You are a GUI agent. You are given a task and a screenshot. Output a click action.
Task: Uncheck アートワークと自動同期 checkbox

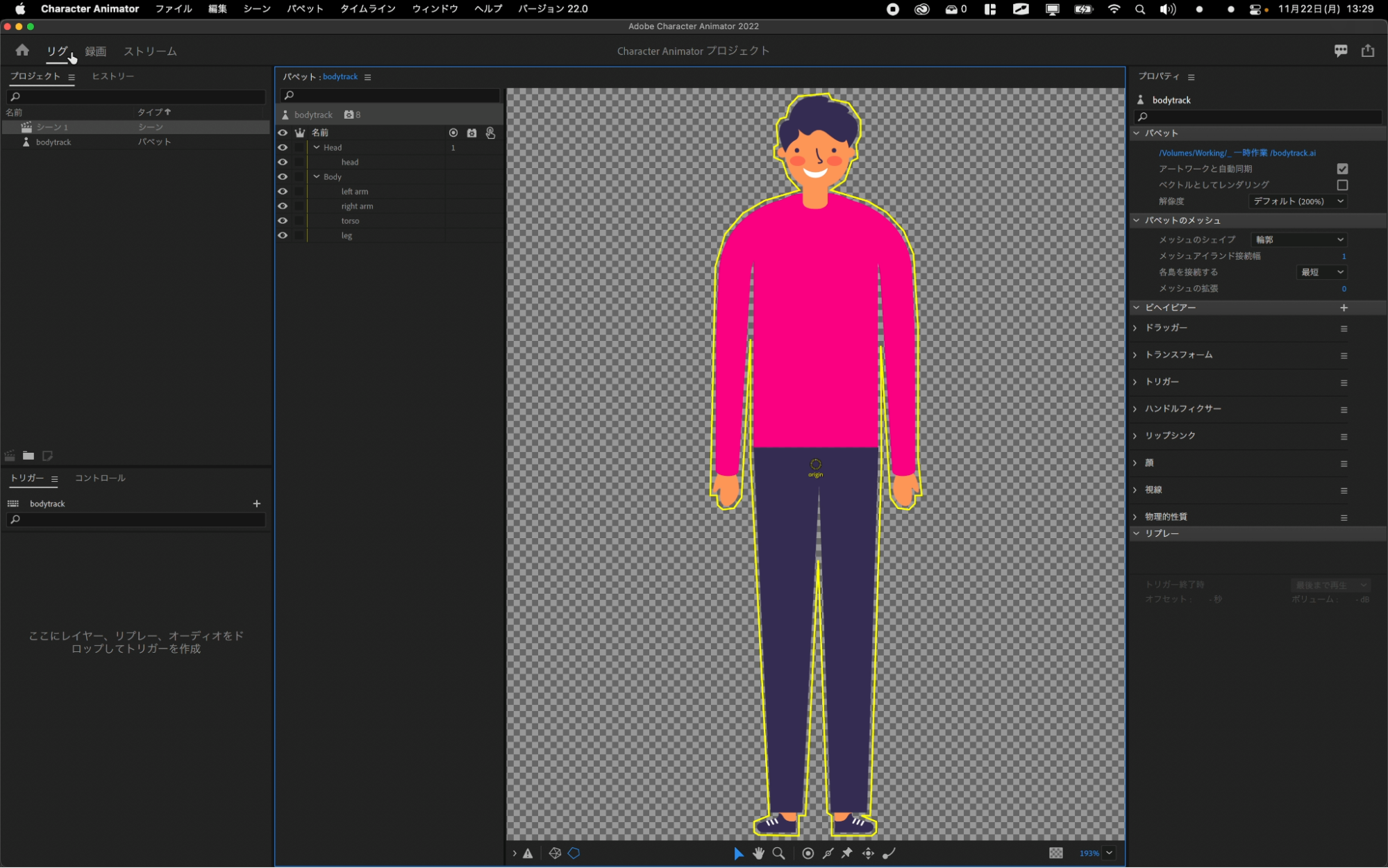coord(1342,169)
